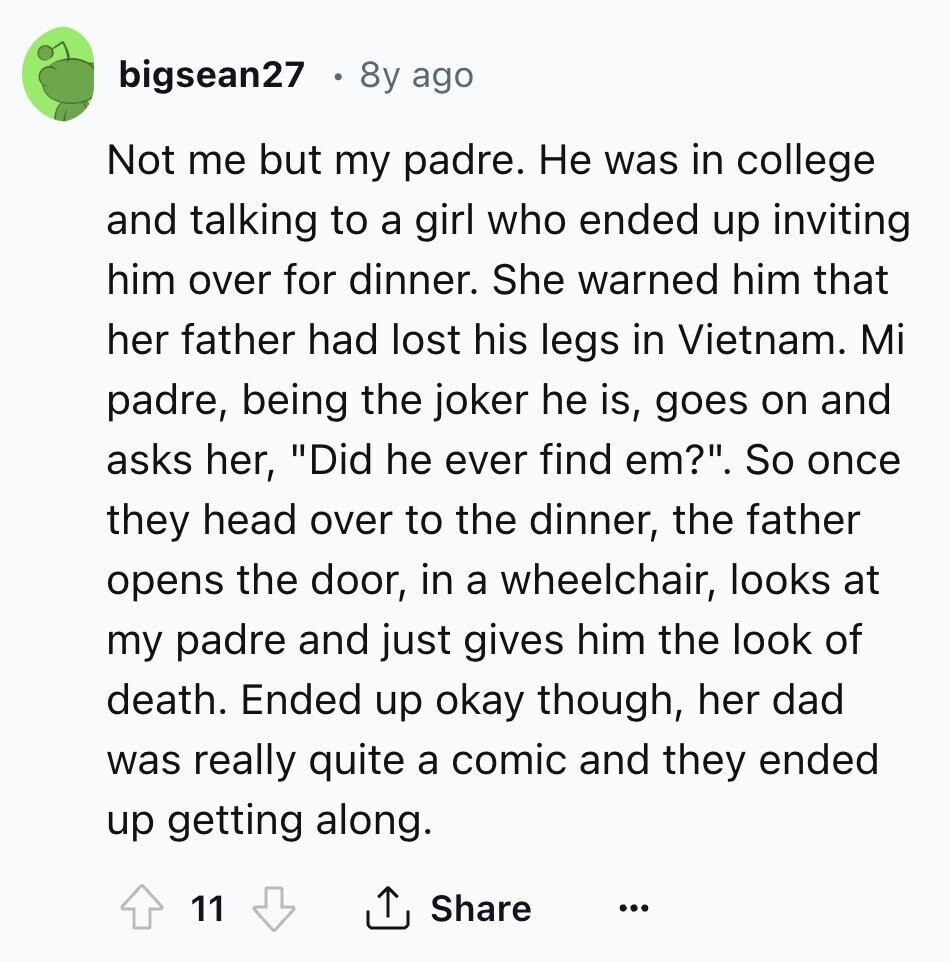This screenshot has width=950, height=962.
Task: Click the quoted 'Did he ever find em?' text
Action: 506,460
